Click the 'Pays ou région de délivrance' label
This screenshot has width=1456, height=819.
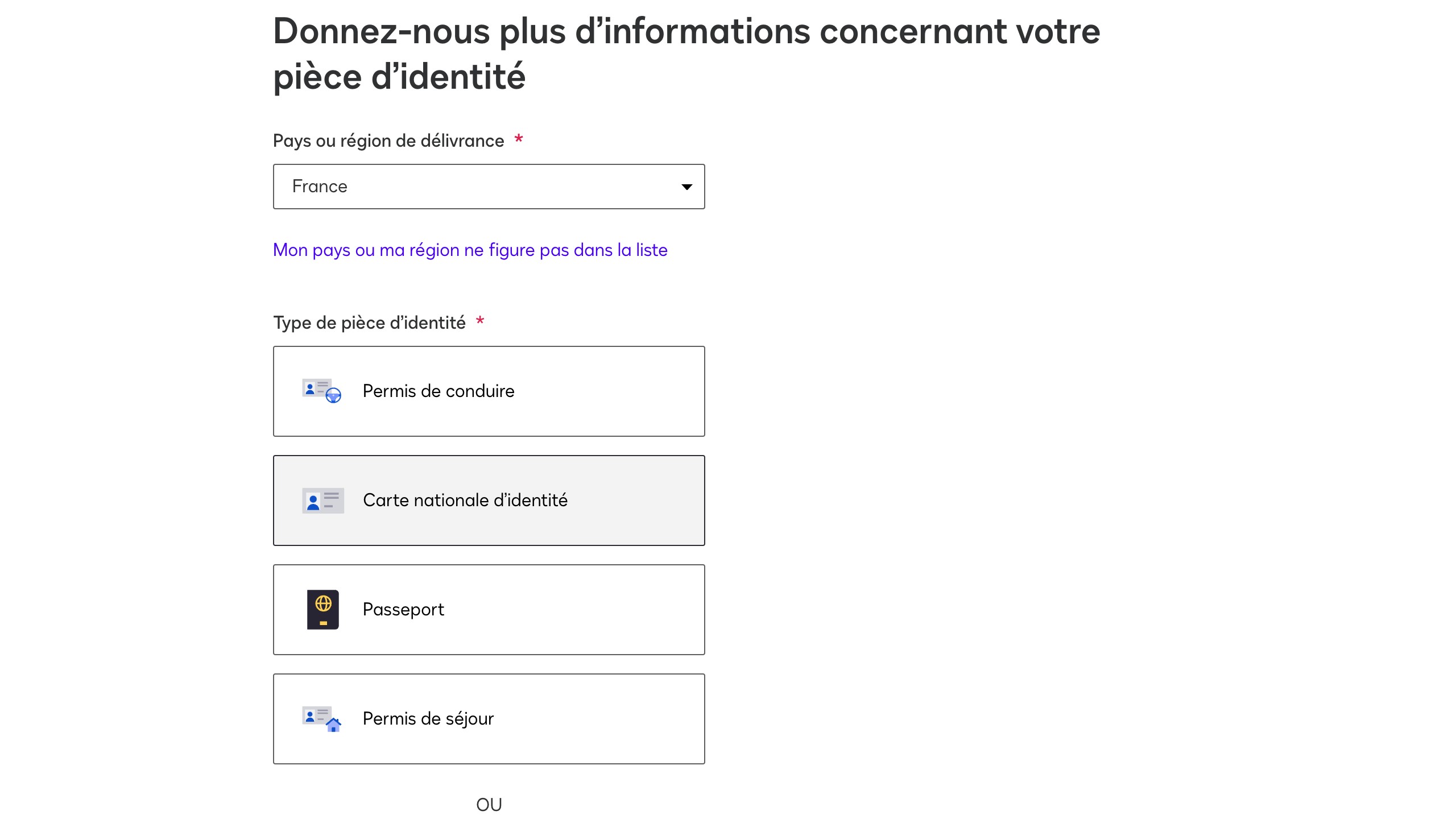pos(388,141)
